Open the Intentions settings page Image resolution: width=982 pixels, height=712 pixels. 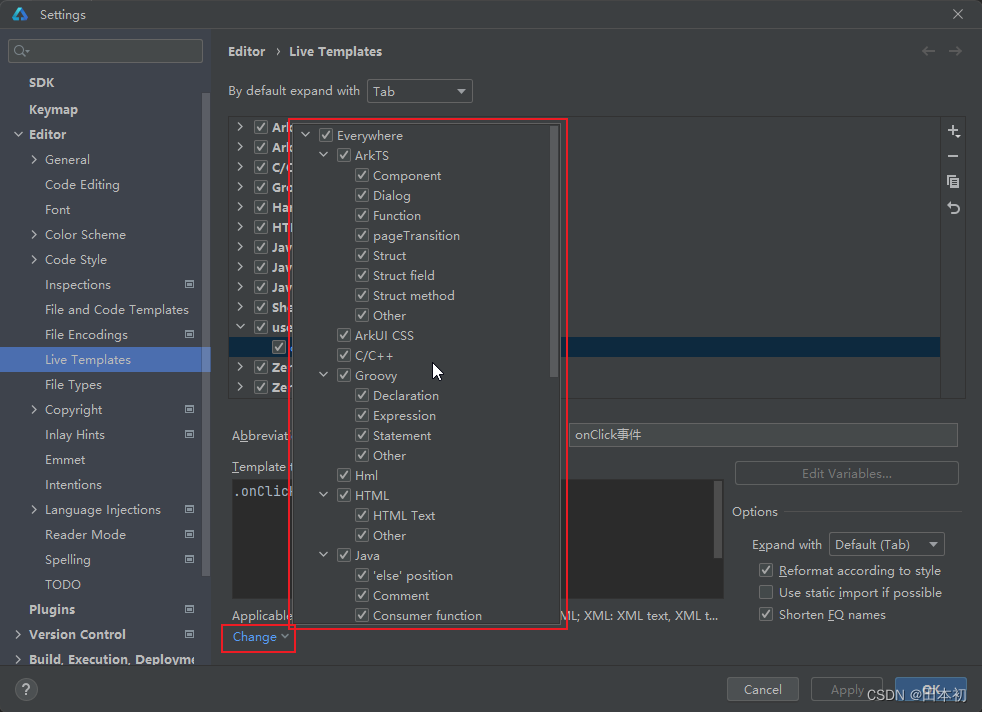(x=73, y=485)
